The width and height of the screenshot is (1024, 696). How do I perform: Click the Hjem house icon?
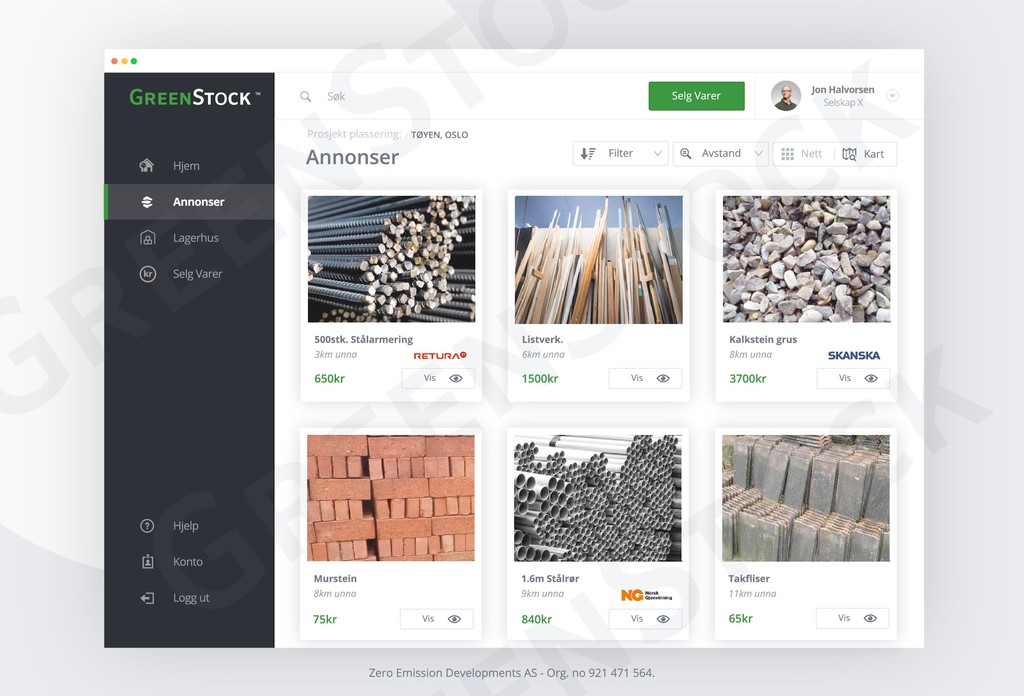[x=147, y=166]
